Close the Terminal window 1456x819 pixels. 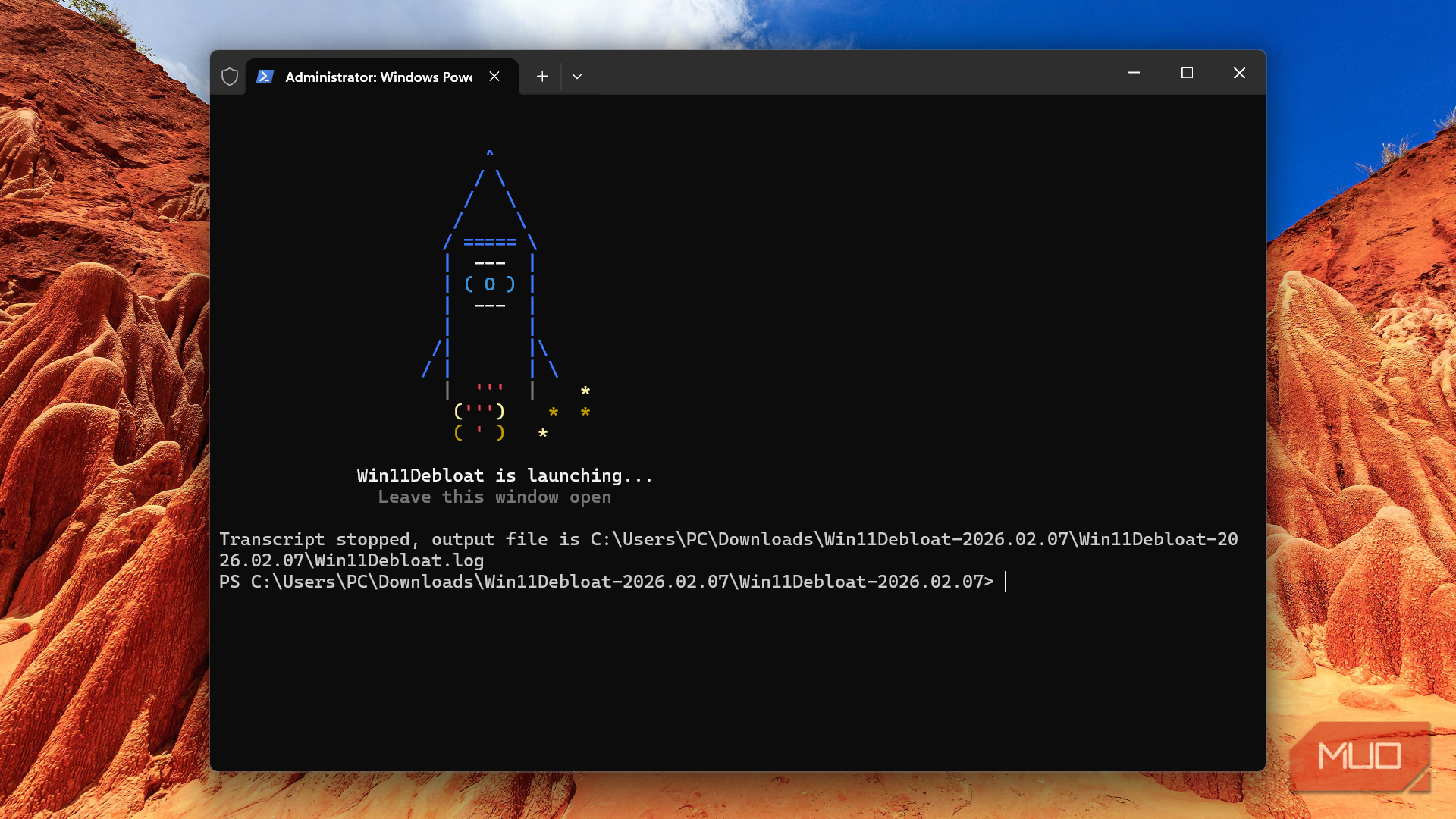coord(1239,73)
